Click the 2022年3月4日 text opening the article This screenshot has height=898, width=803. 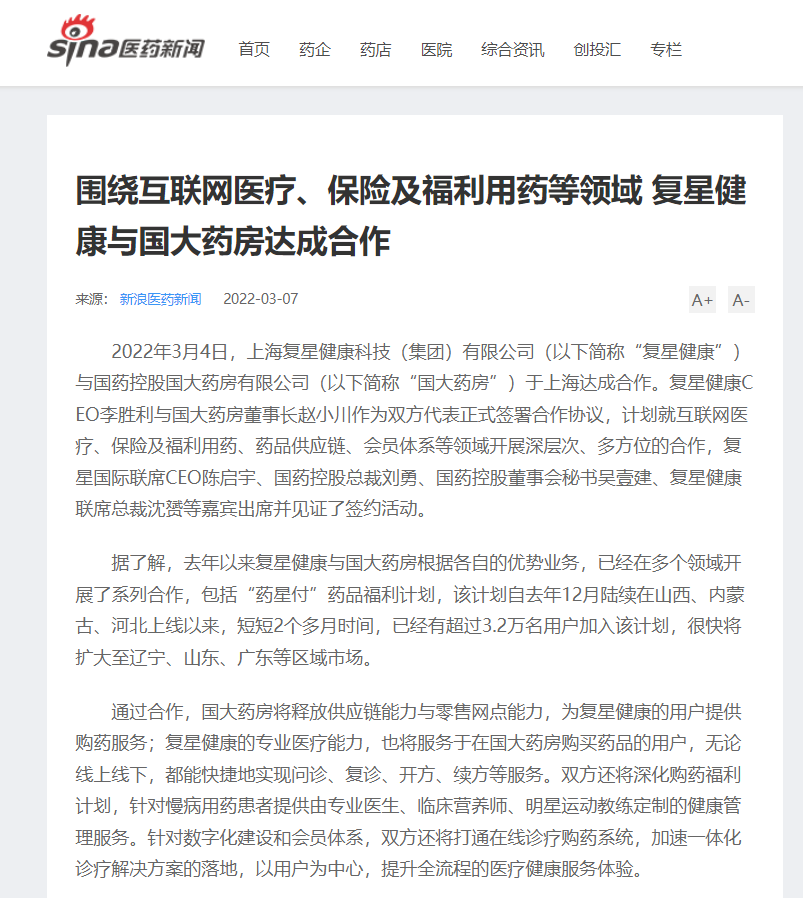click(170, 352)
